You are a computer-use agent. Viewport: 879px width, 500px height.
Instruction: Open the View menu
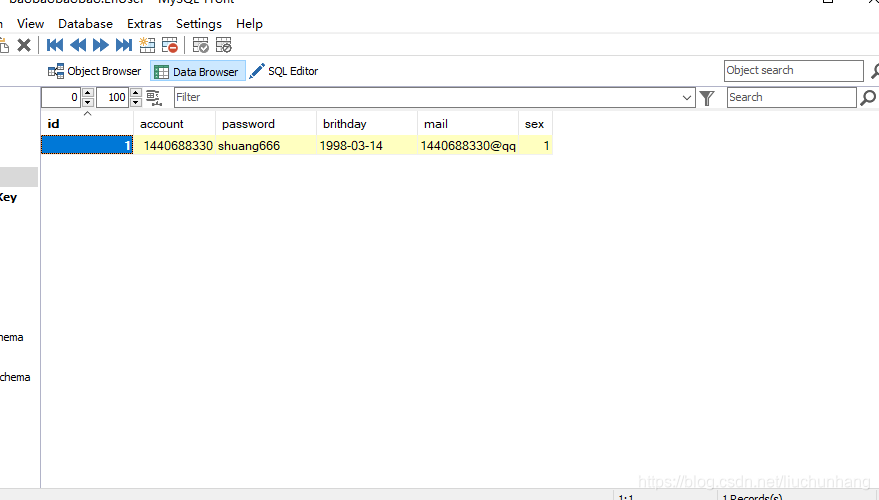pyautogui.click(x=30, y=24)
